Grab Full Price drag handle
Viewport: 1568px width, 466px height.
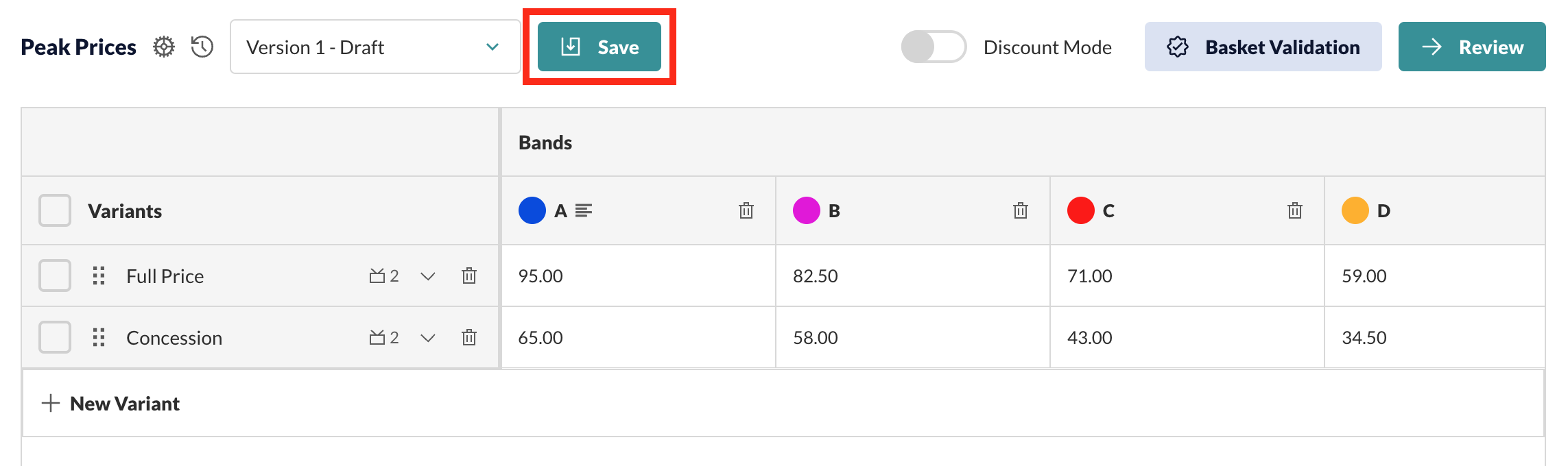pos(99,275)
